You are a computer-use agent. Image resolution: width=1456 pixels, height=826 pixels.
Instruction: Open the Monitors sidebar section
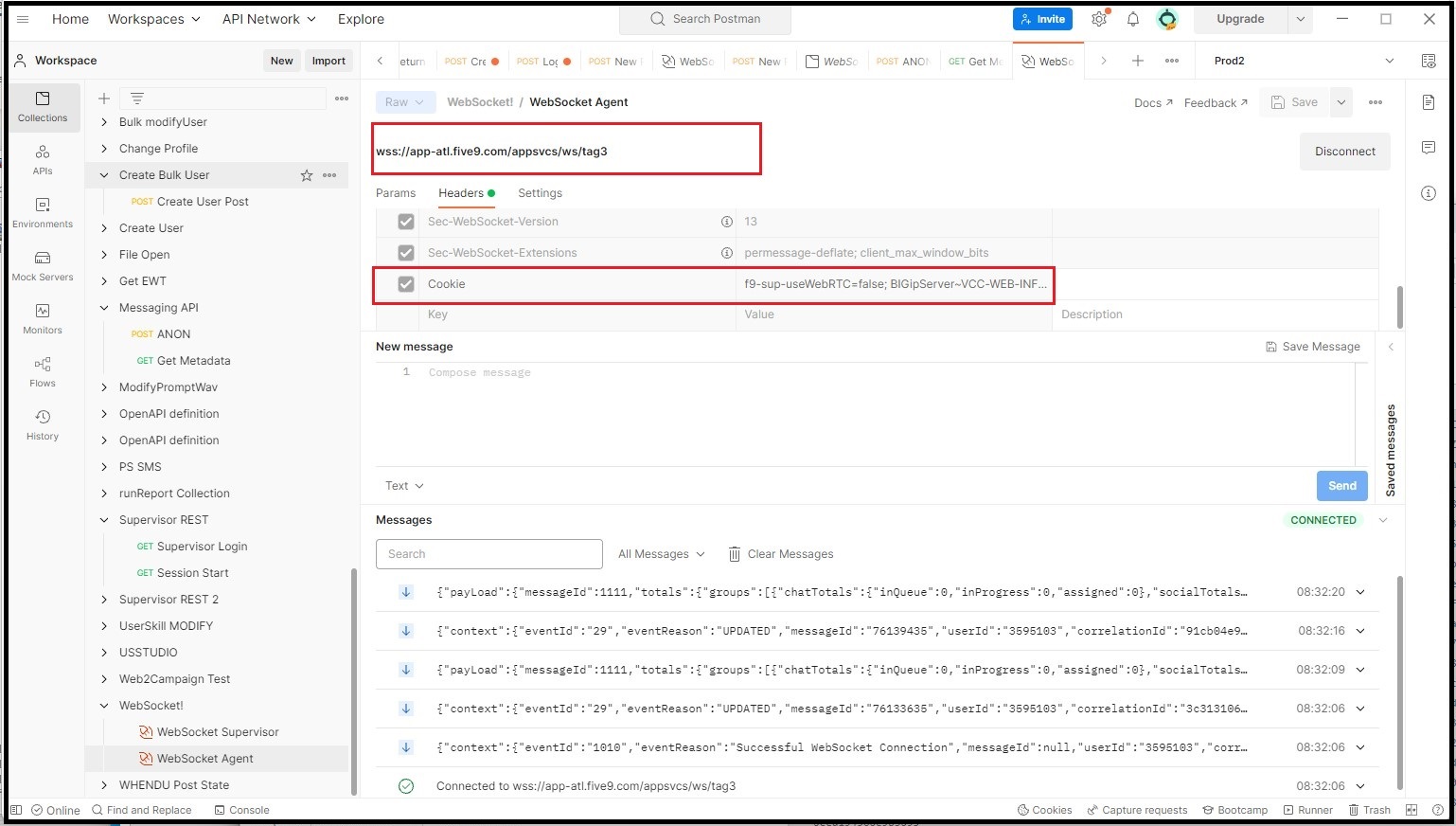(x=43, y=318)
